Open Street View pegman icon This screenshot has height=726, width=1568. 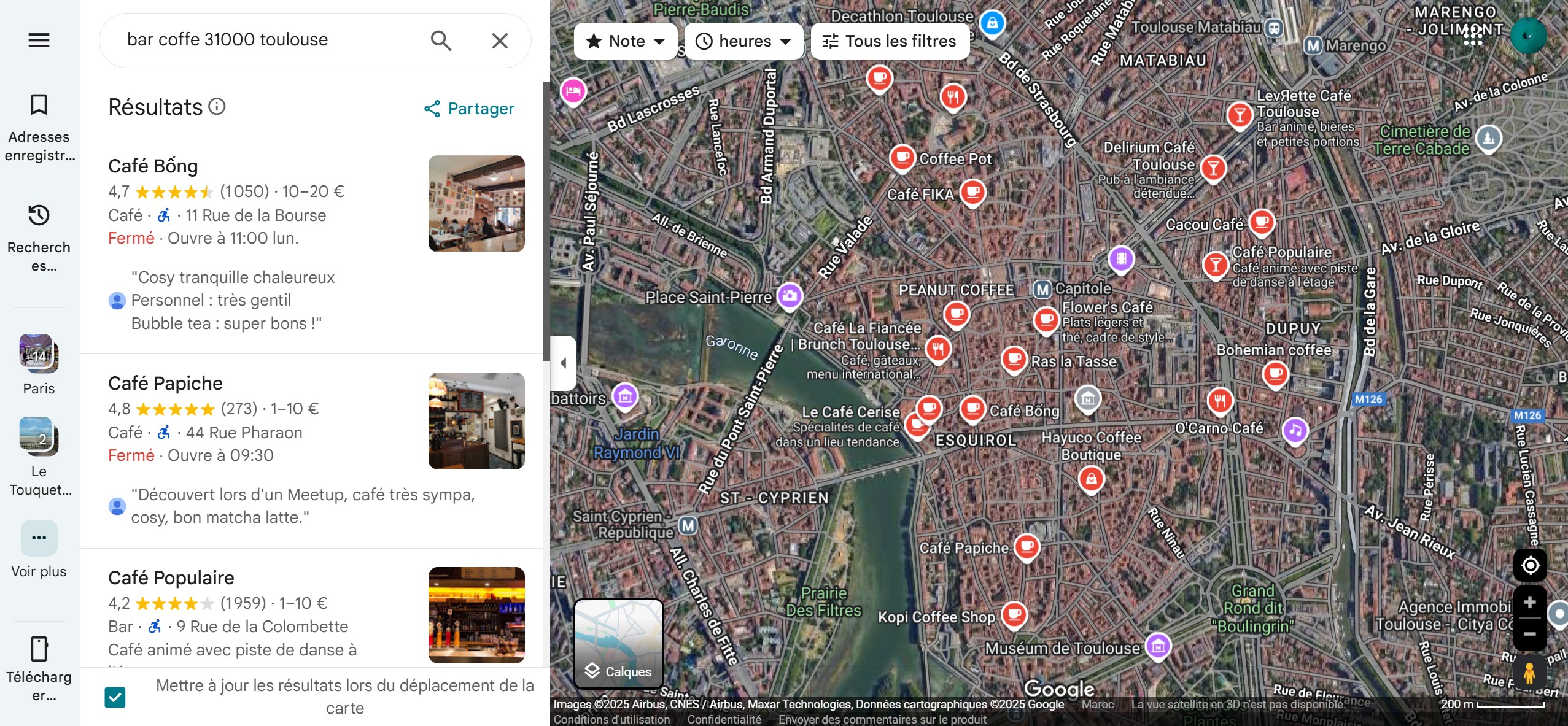(1529, 673)
